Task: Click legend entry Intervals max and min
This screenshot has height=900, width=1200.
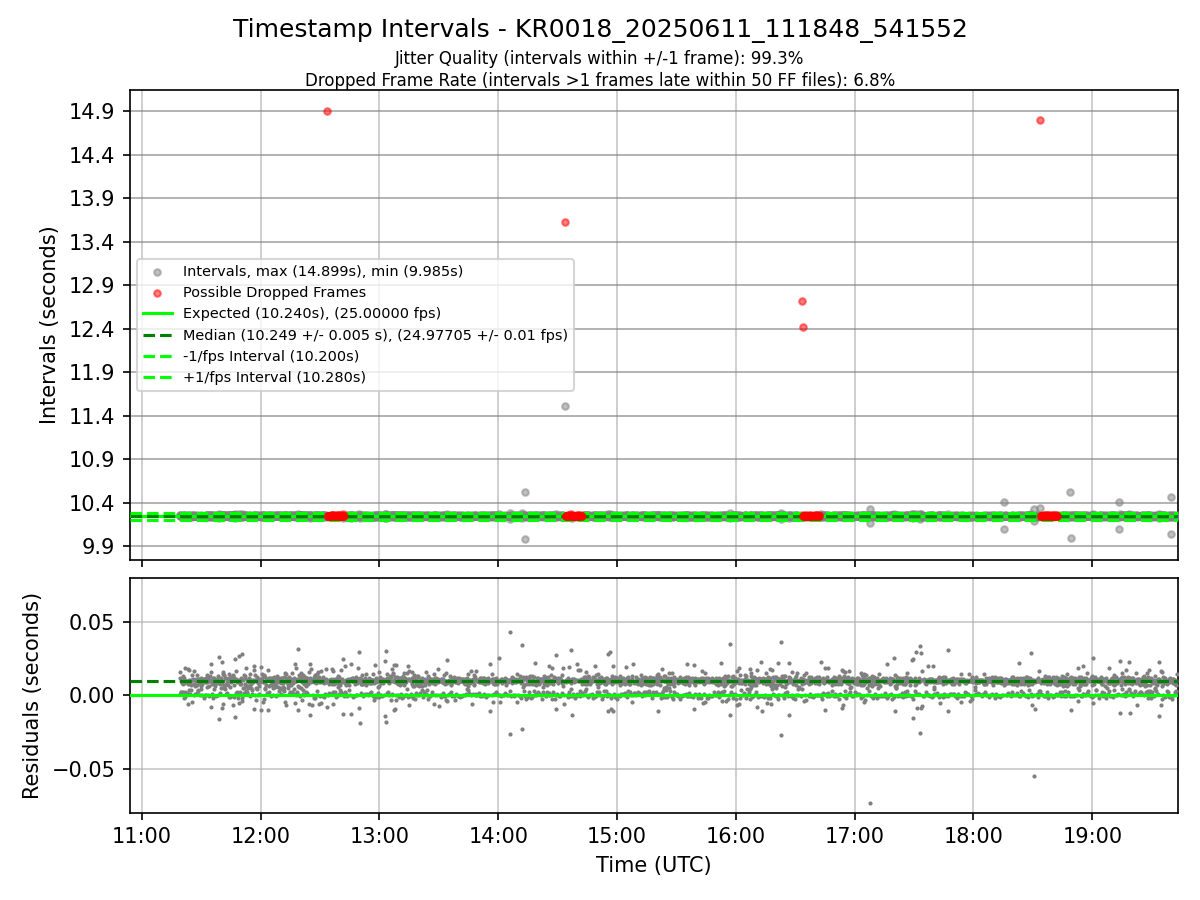Action: [322, 271]
